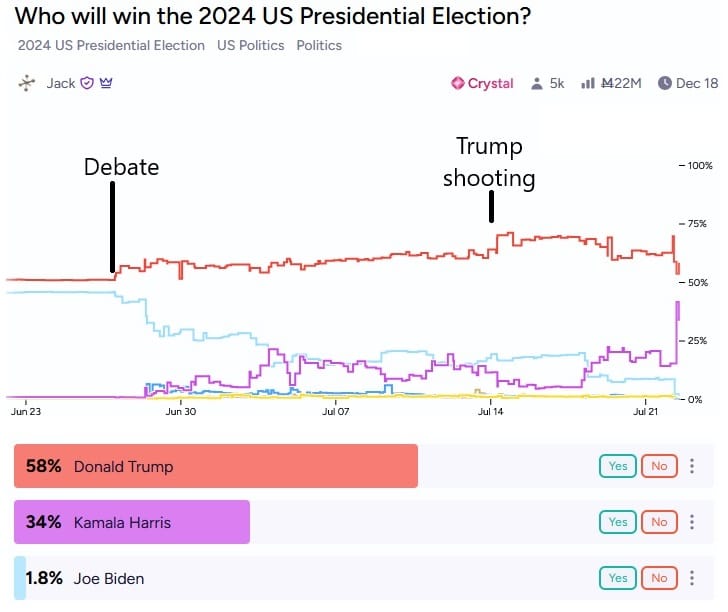Open more options for Kamala Harris

click(691, 522)
